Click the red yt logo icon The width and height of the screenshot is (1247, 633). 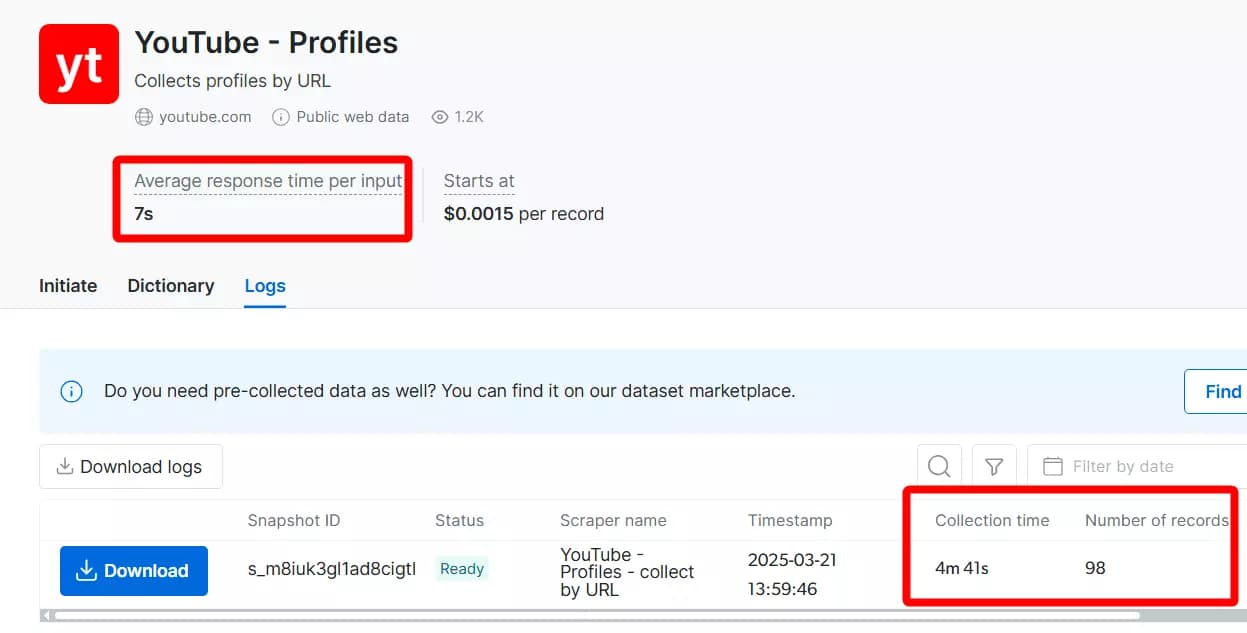pos(79,64)
